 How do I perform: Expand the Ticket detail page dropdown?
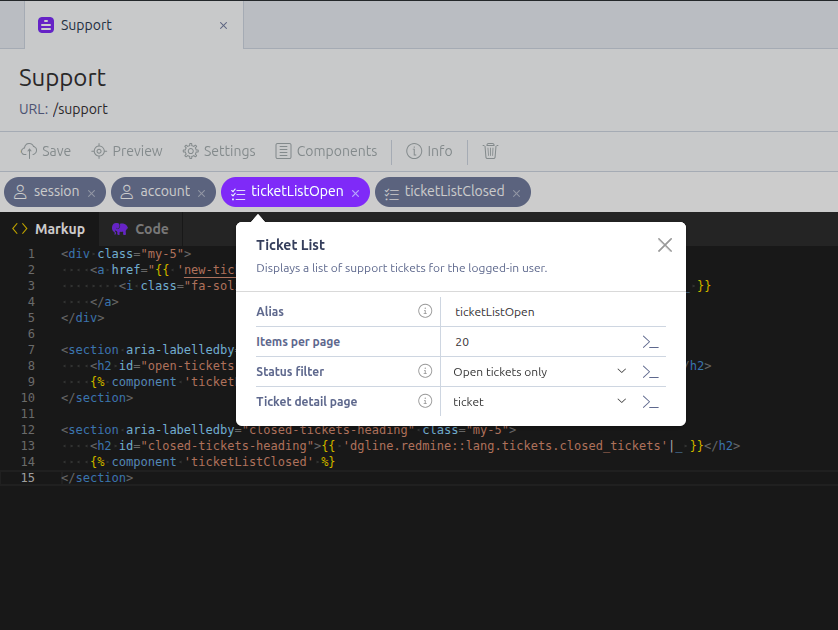point(621,402)
